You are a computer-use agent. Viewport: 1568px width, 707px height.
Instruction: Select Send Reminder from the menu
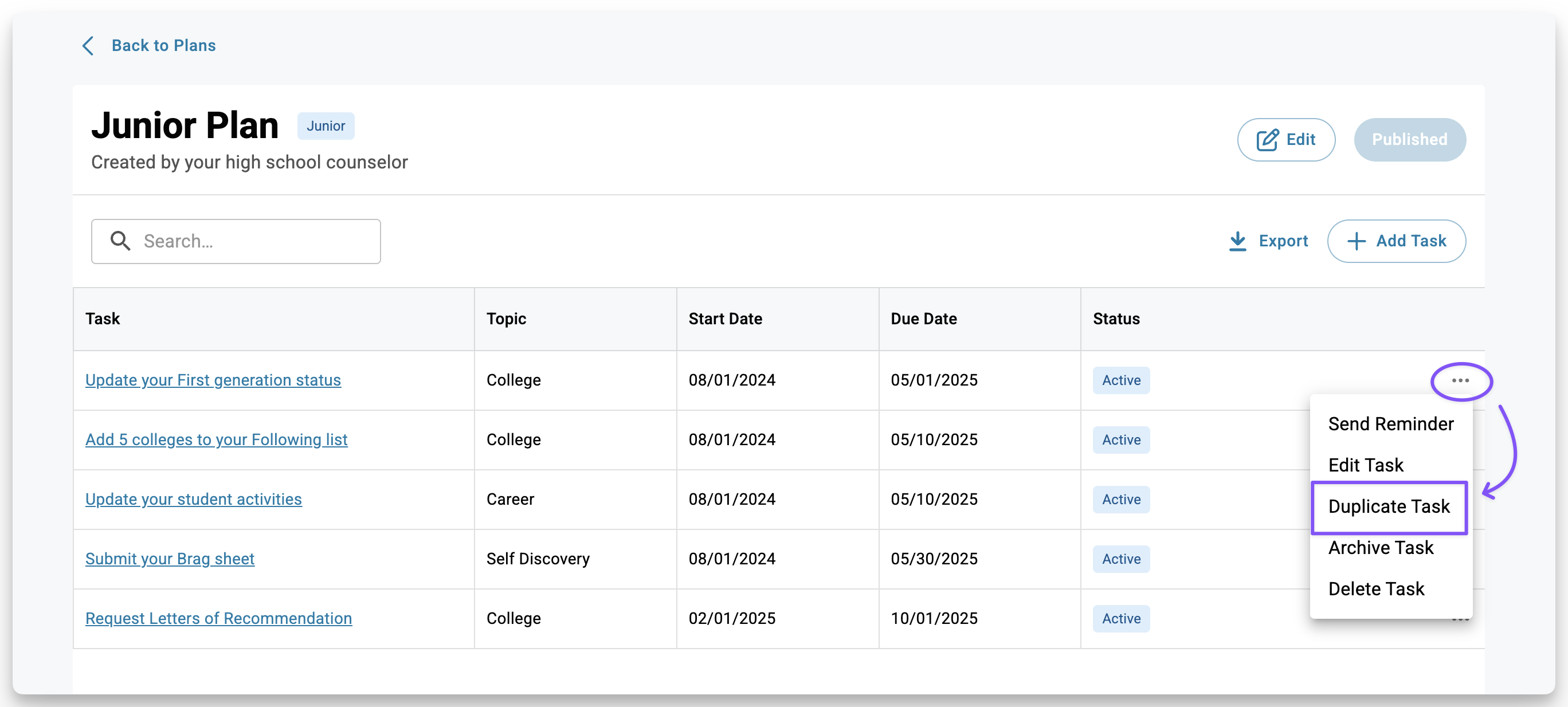[1390, 424]
